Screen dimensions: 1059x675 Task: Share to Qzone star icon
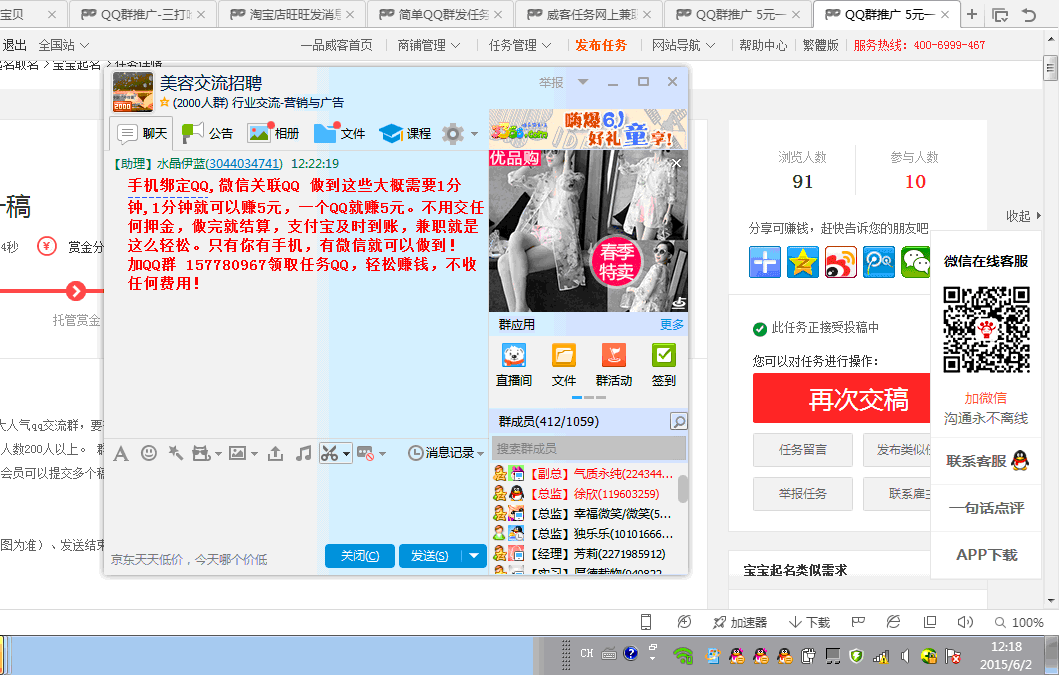tap(802, 262)
